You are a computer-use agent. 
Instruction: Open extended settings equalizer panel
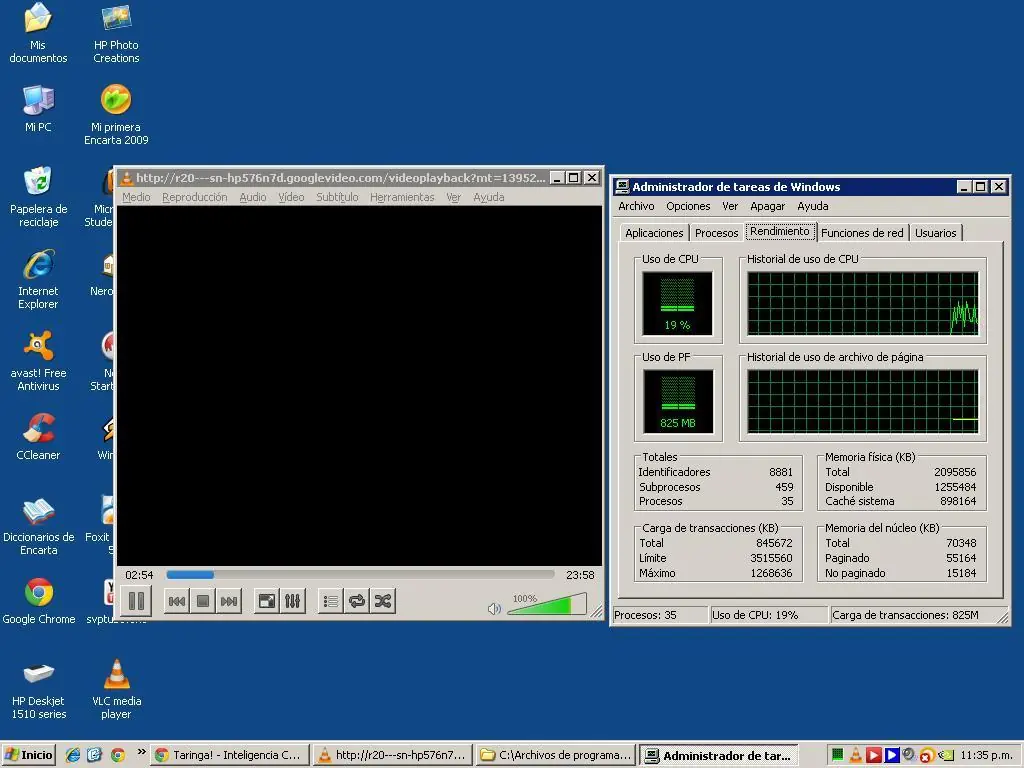(292, 601)
